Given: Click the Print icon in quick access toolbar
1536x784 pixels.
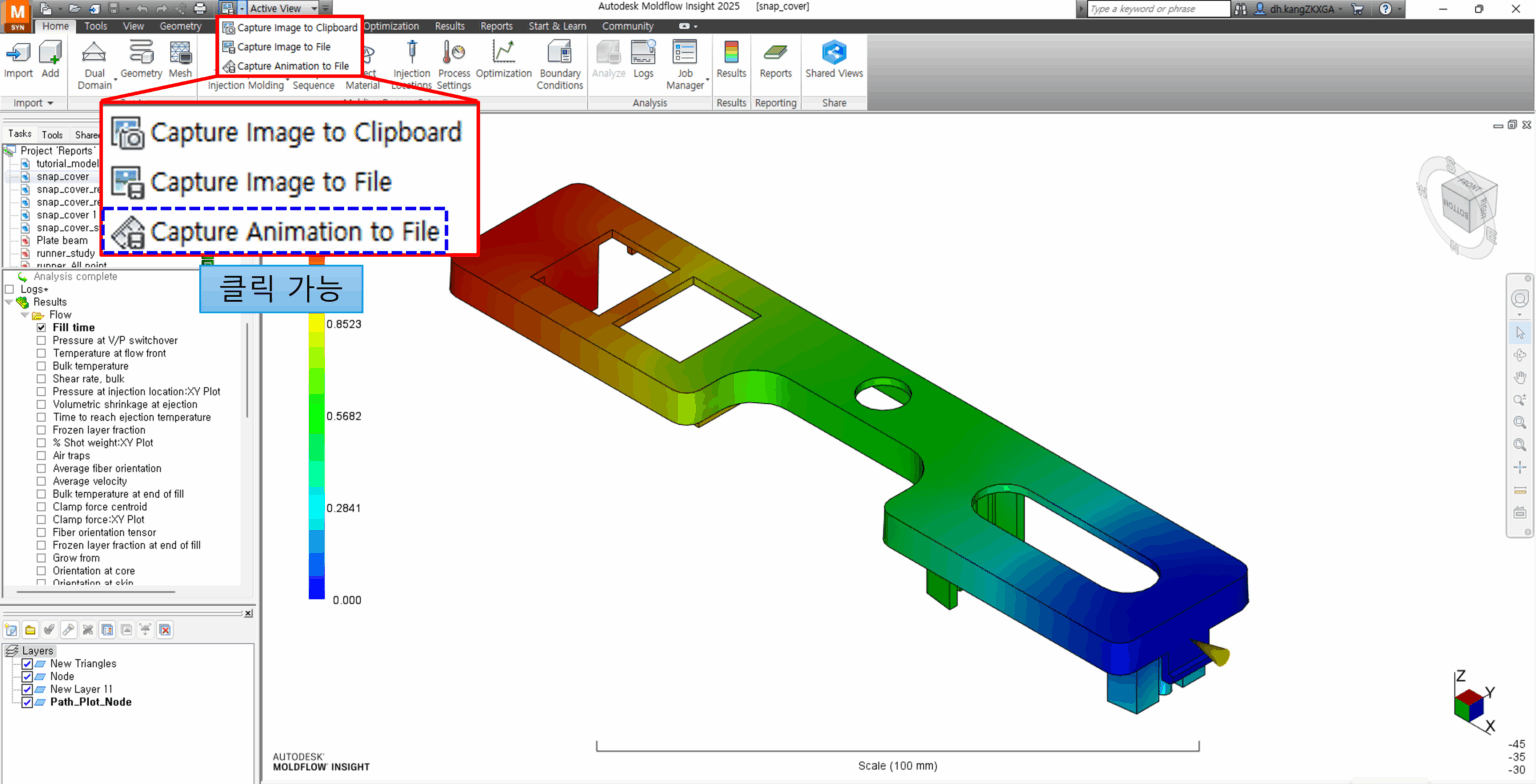Looking at the screenshot, I should [x=200, y=8].
